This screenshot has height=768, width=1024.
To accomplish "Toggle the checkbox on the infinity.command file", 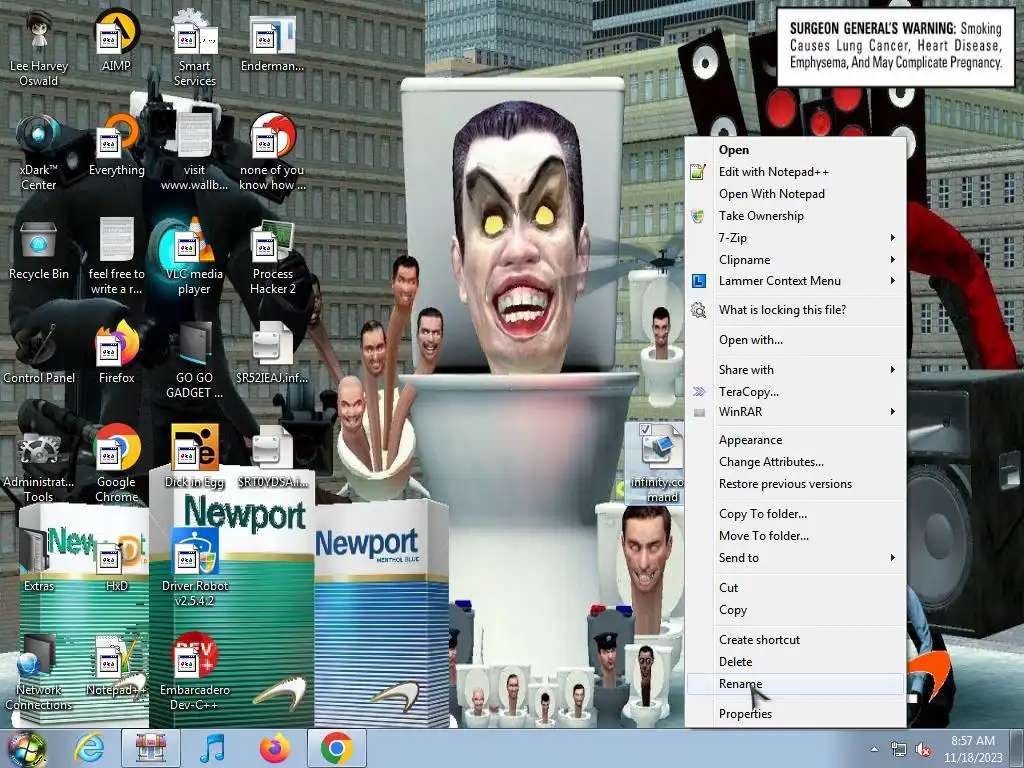I will (645, 430).
